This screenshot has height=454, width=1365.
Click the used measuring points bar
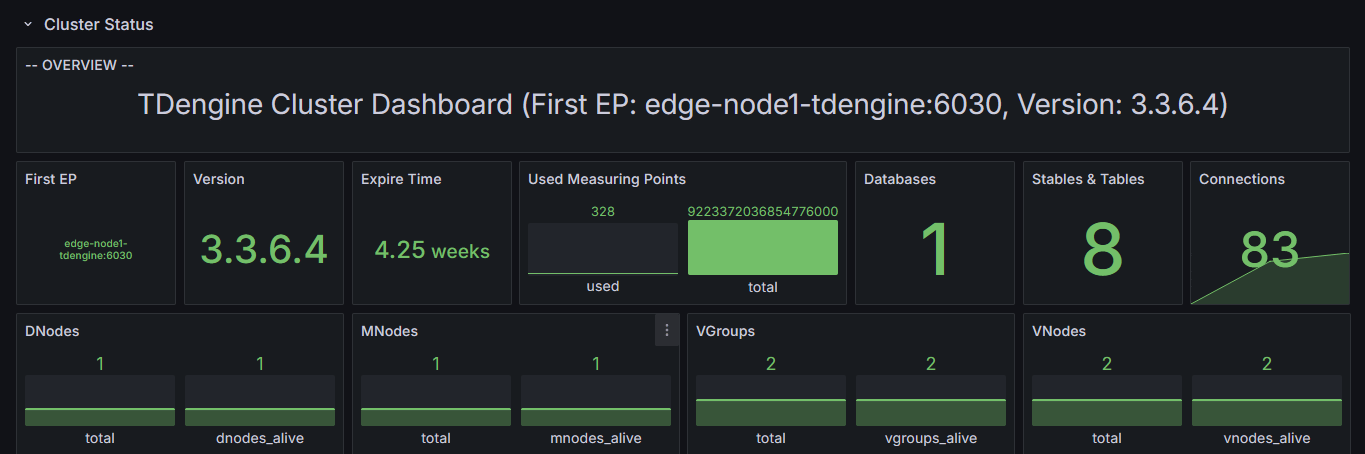tap(603, 248)
